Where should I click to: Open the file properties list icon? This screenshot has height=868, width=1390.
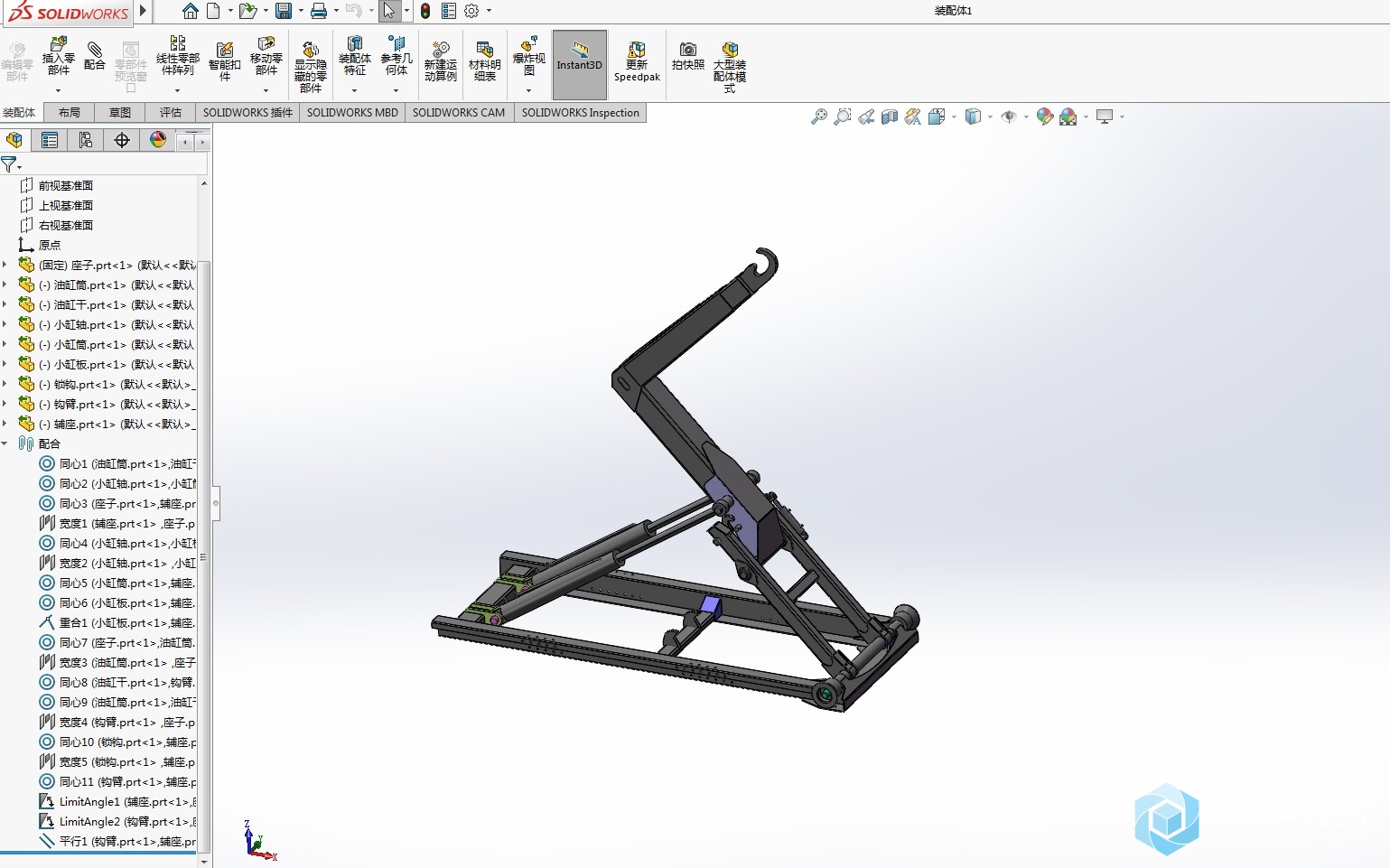point(449,11)
